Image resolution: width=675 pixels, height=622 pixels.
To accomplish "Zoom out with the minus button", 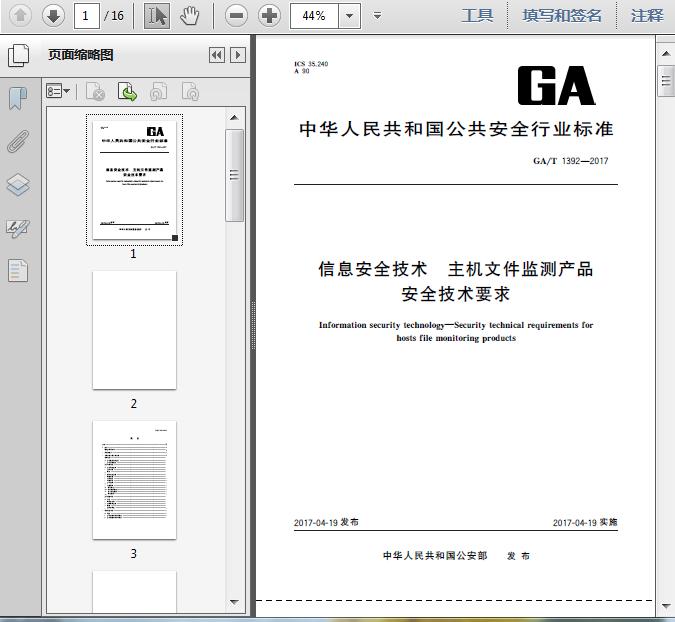I will pyautogui.click(x=236, y=16).
